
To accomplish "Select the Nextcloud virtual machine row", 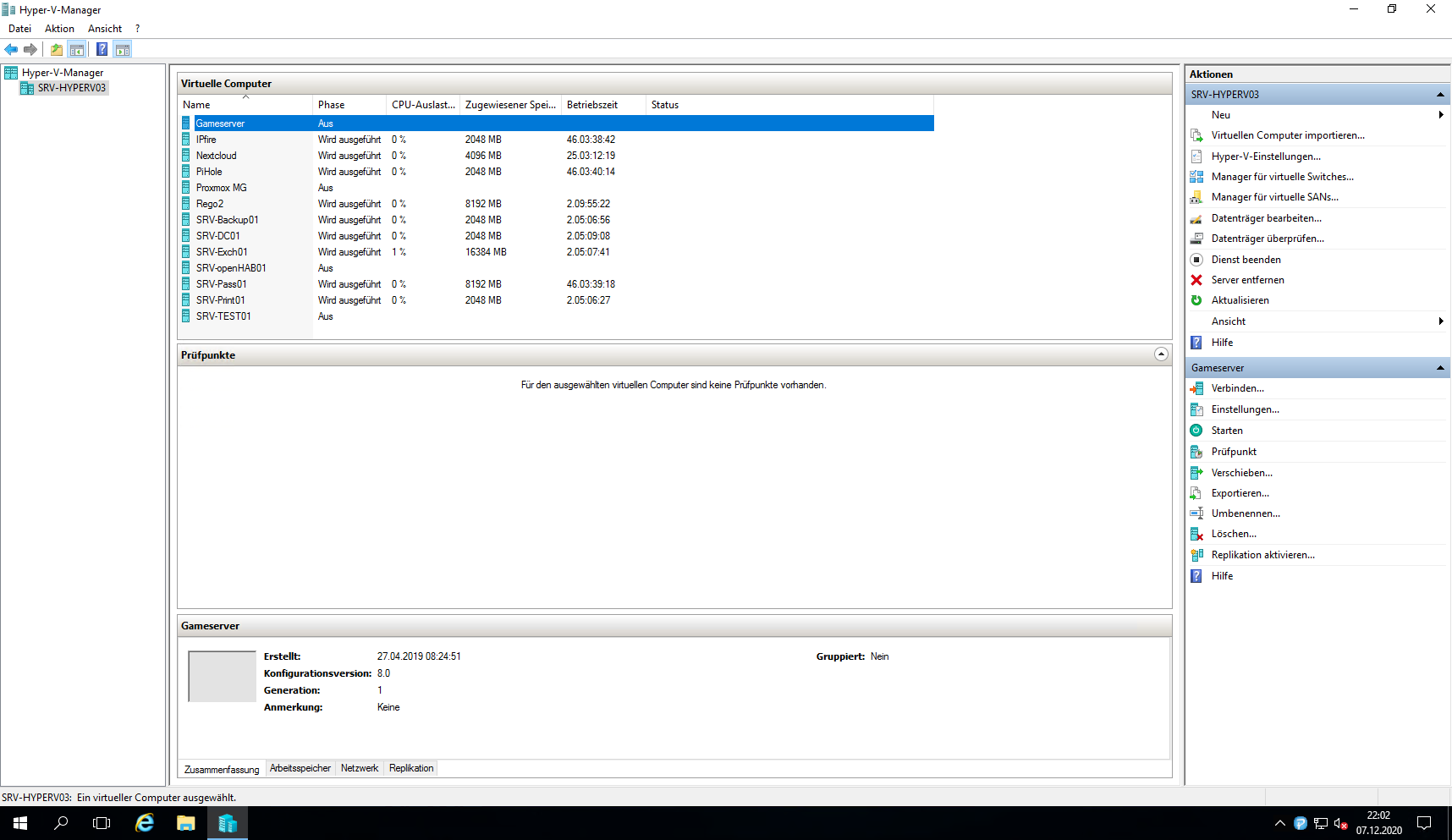I will tap(557, 156).
